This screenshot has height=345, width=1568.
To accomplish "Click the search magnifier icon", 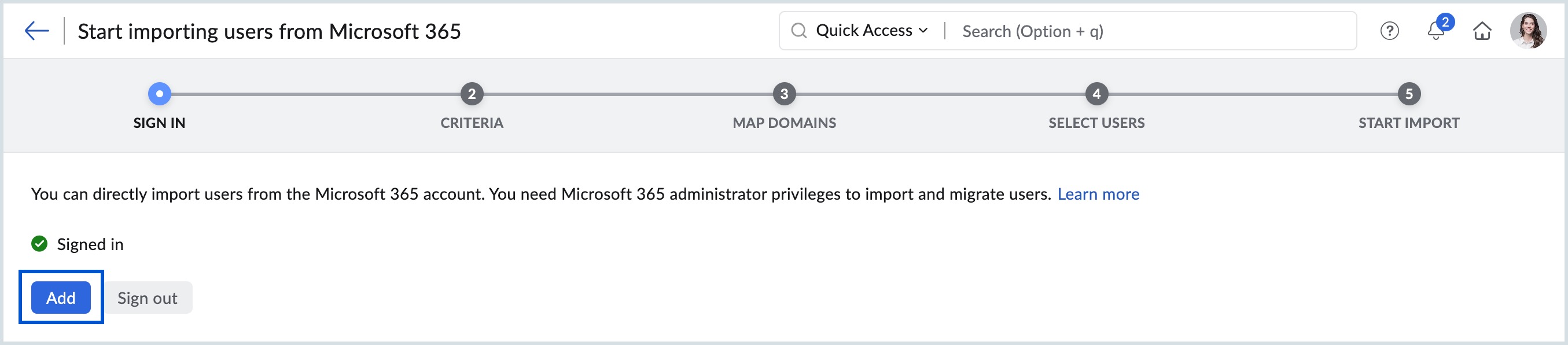I will (800, 31).
